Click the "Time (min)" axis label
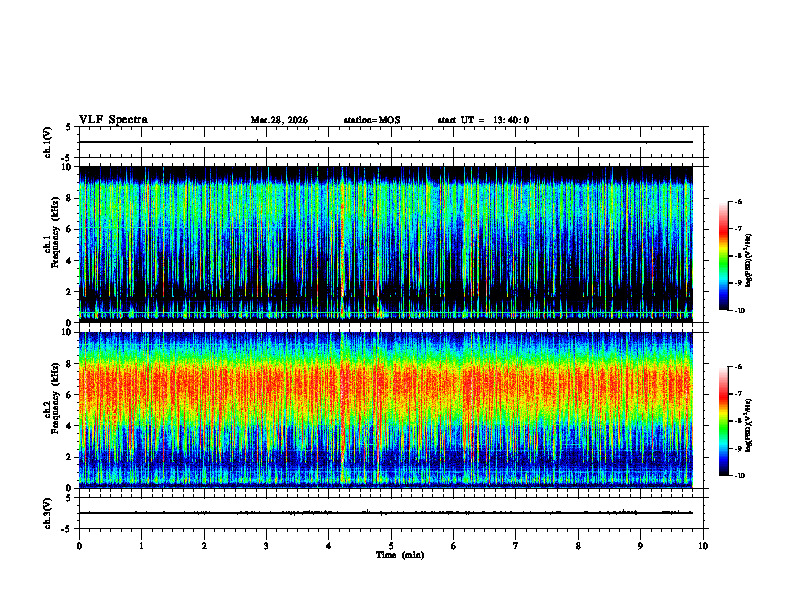 click(400, 555)
